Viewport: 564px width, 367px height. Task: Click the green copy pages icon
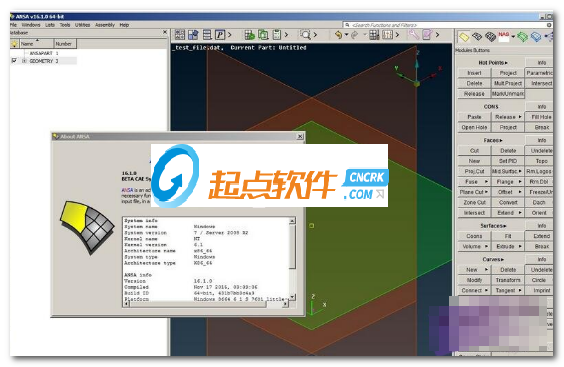tap(263, 35)
